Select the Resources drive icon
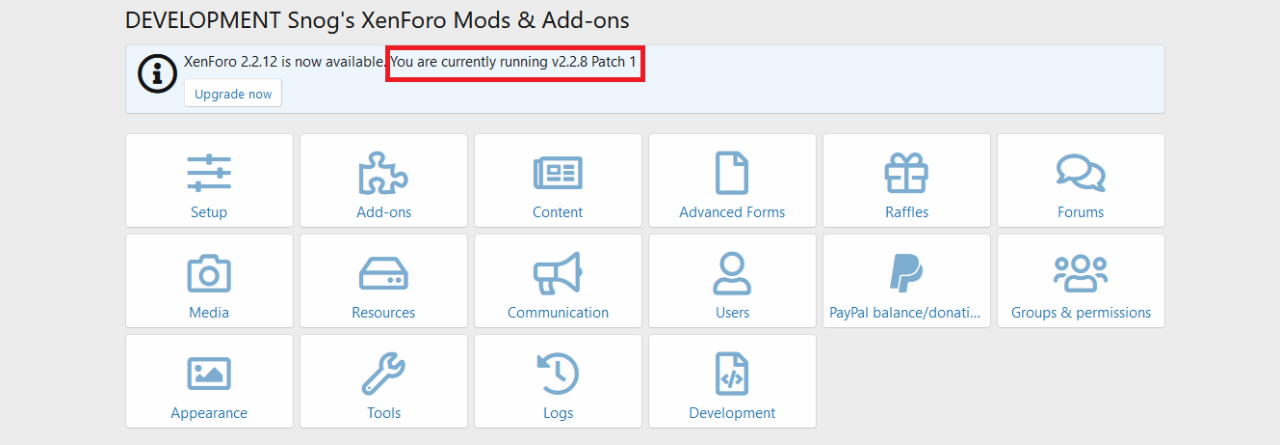1280x445 pixels. click(383, 273)
